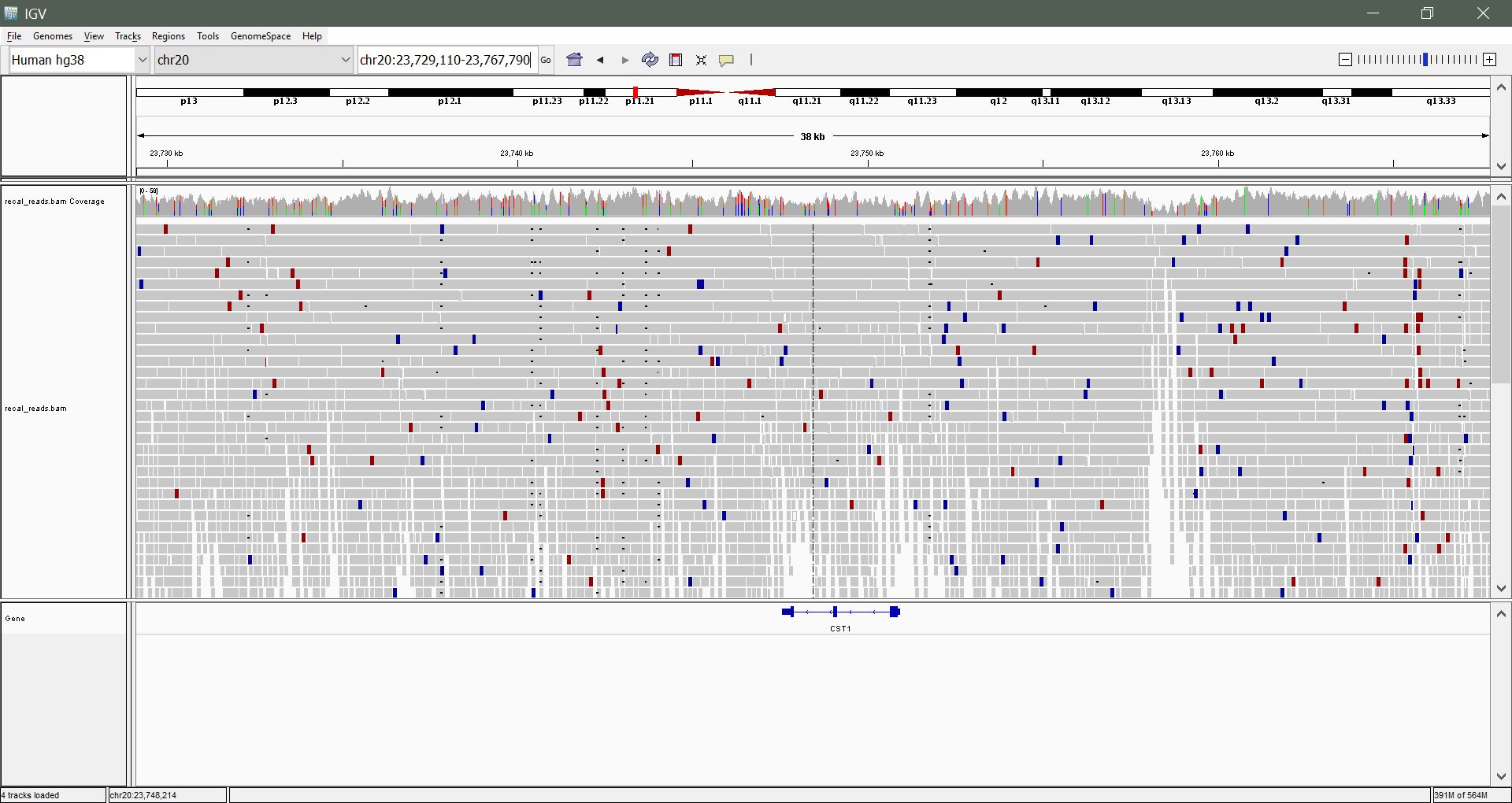Screen dimensions: 1512x803
Task: Zoom in with the plus icon
Action: pos(1489,60)
